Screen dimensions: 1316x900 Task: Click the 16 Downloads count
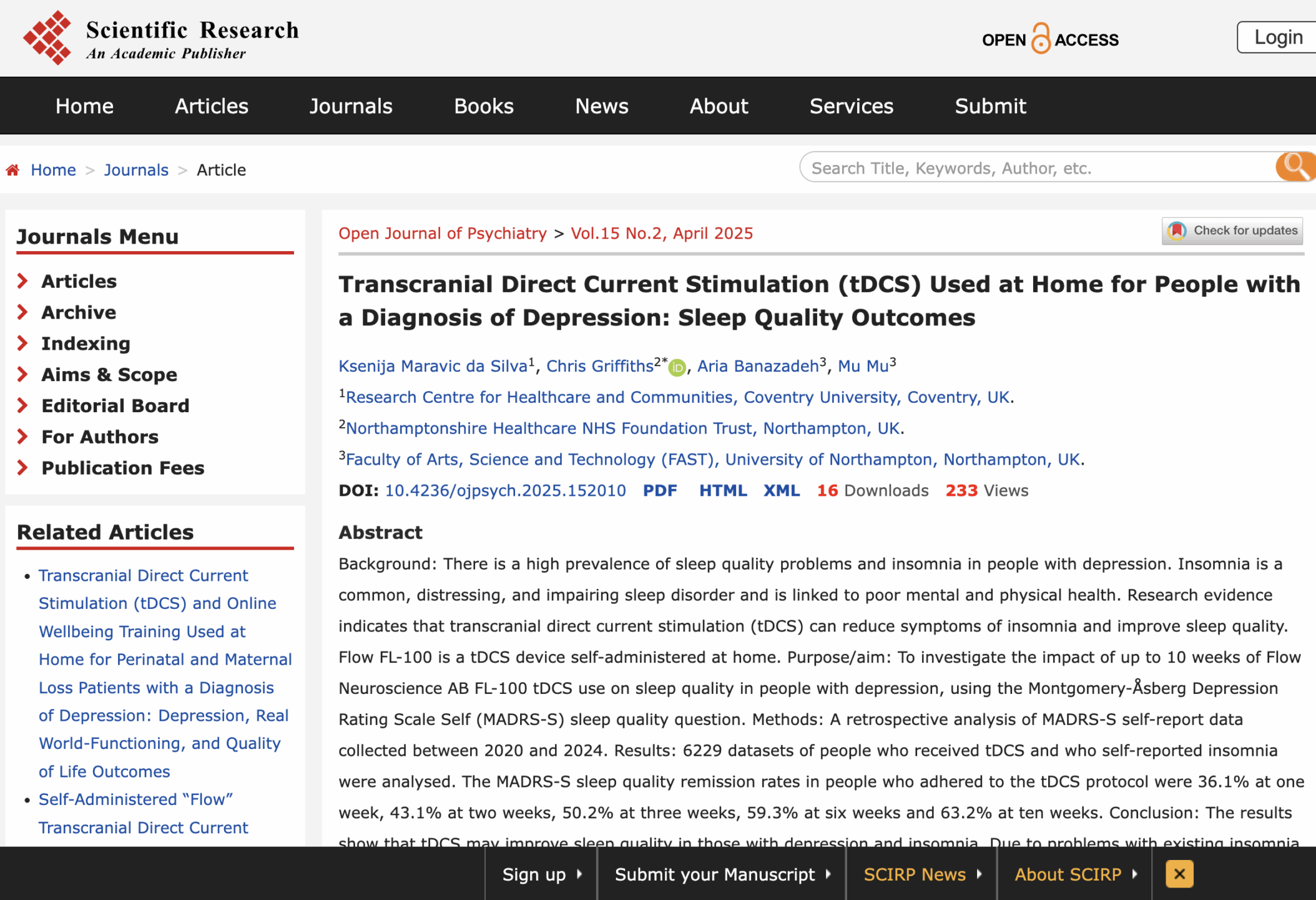(873, 491)
